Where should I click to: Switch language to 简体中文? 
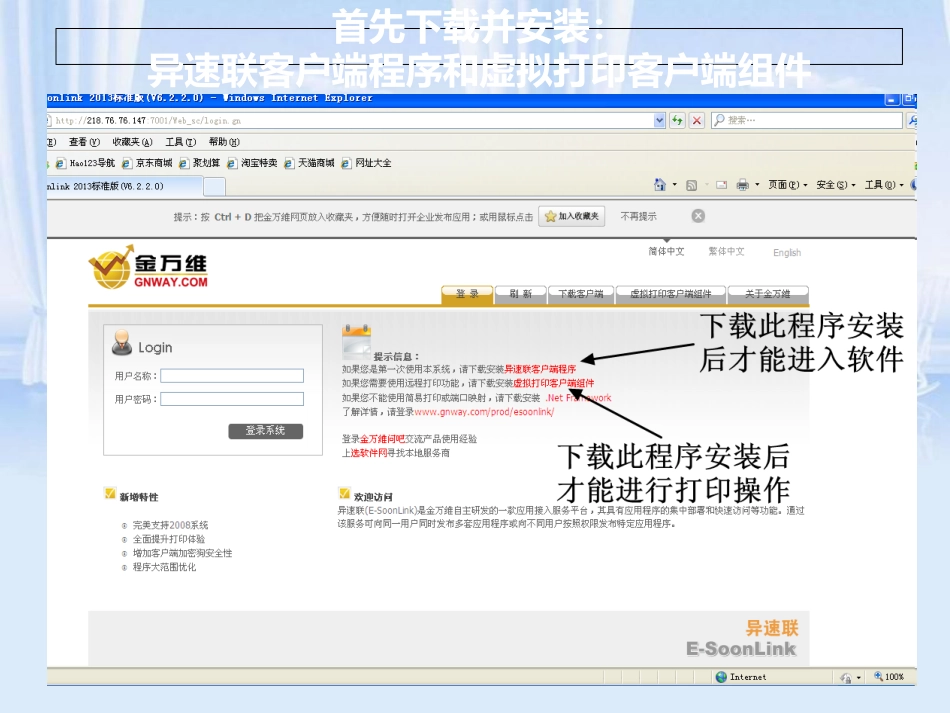666,251
